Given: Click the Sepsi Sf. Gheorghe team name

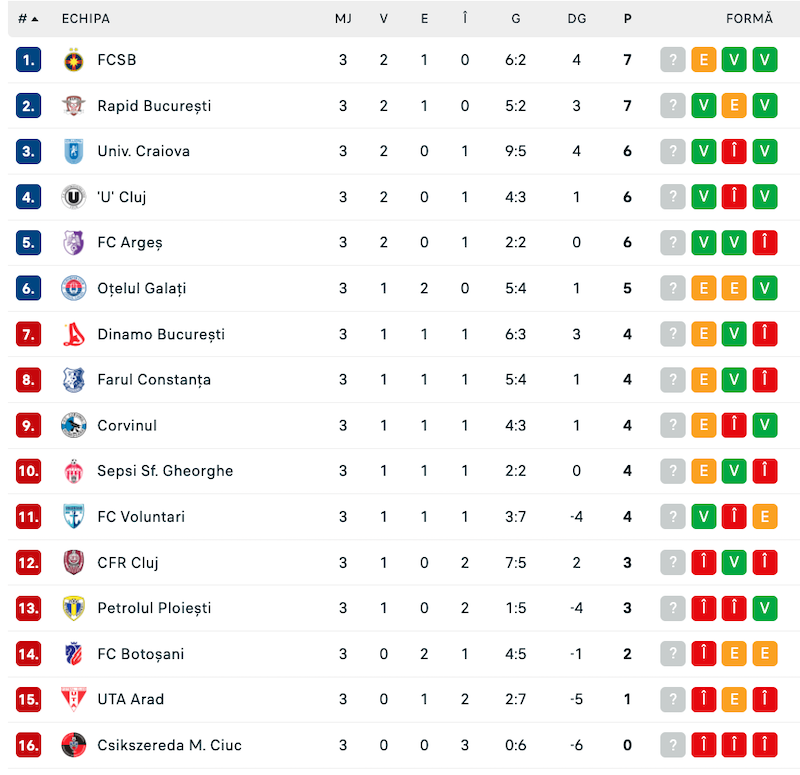Looking at the screenshot, I should coord(165,471).
